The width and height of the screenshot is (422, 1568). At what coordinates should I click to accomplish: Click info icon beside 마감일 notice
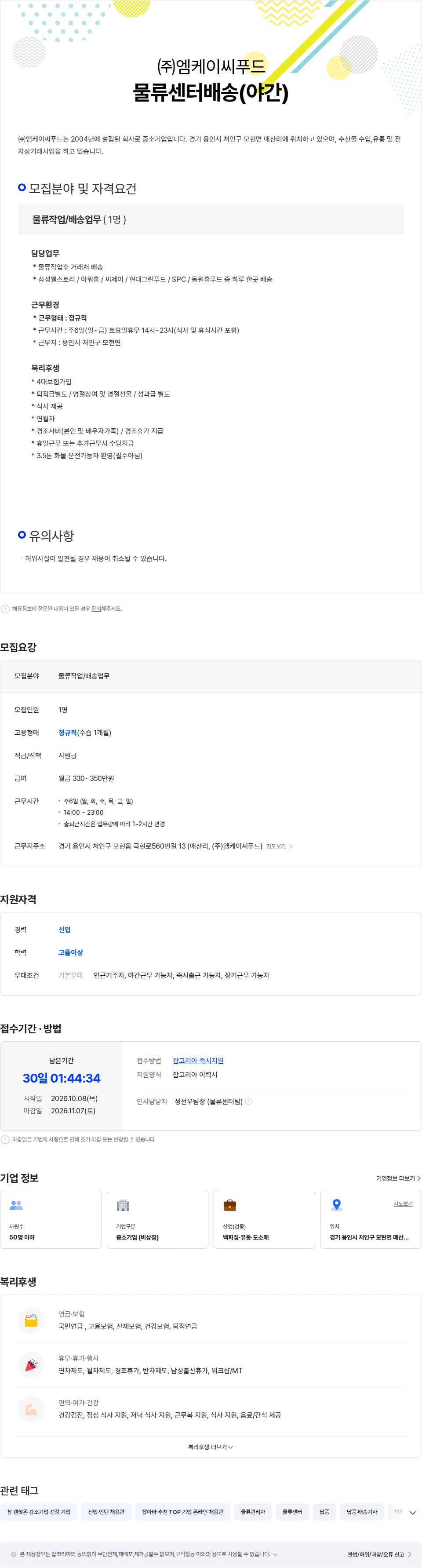[x=5, y=1139]
